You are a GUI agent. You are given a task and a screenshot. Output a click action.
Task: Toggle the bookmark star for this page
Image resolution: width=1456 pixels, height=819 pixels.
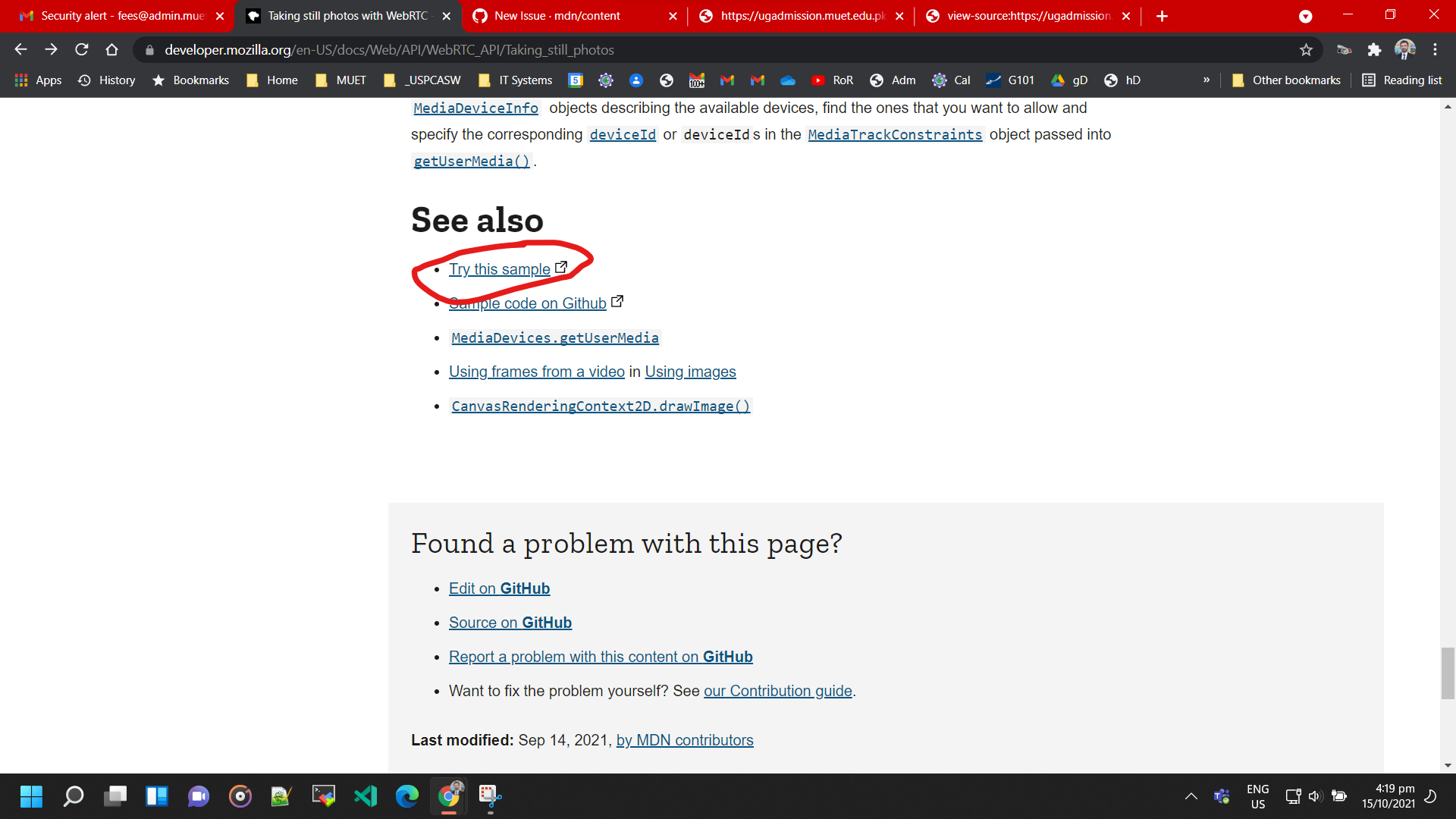1306,50
